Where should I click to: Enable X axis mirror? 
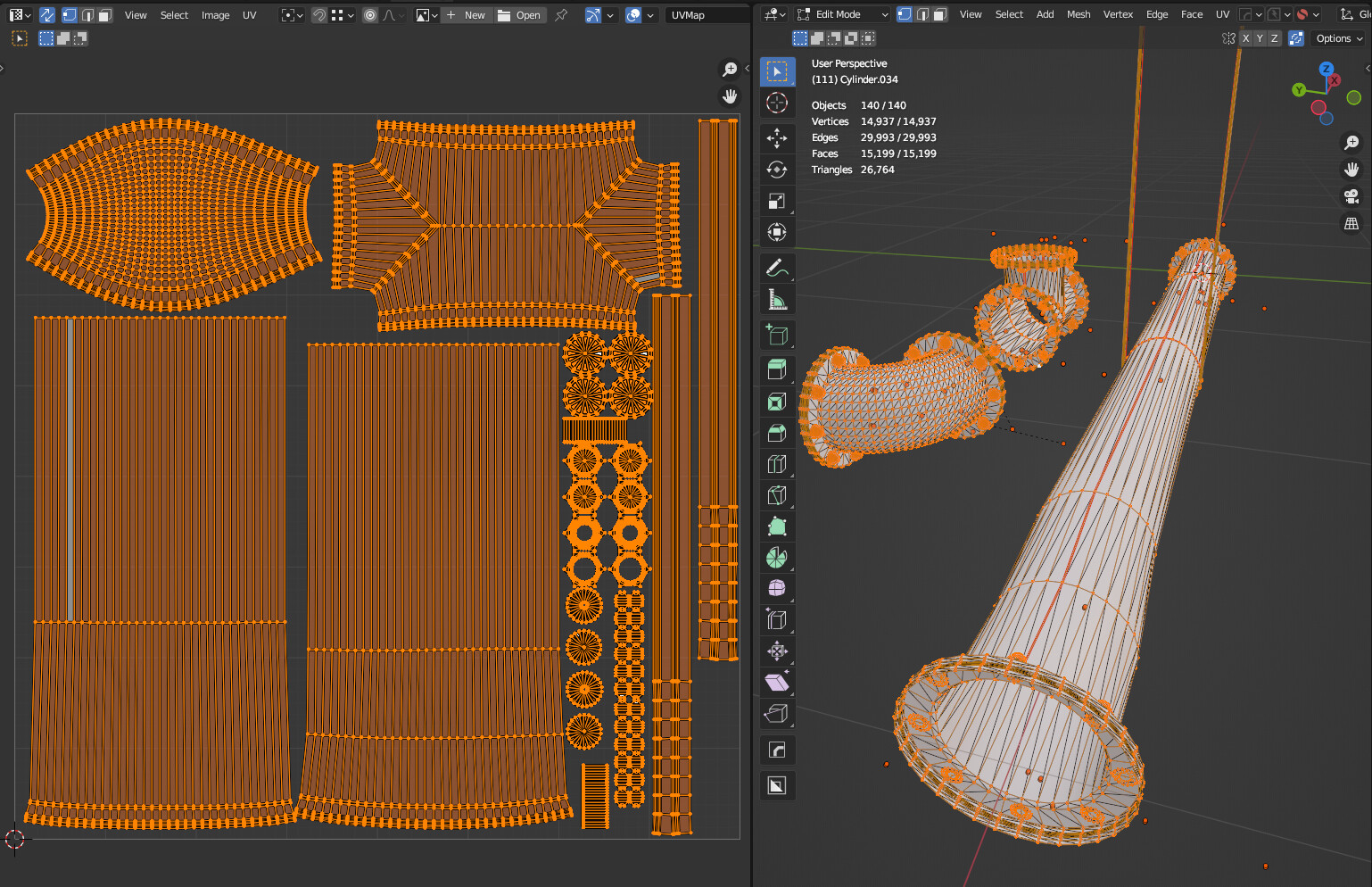point(1245,38)
